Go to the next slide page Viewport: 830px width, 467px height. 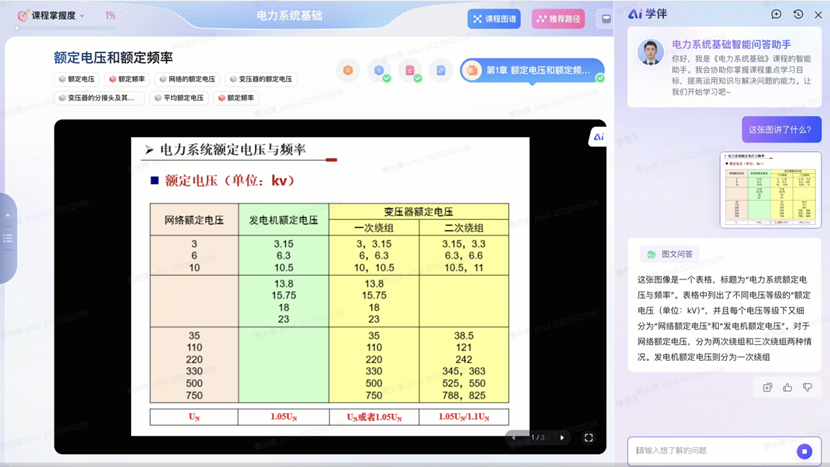point(562,437)
